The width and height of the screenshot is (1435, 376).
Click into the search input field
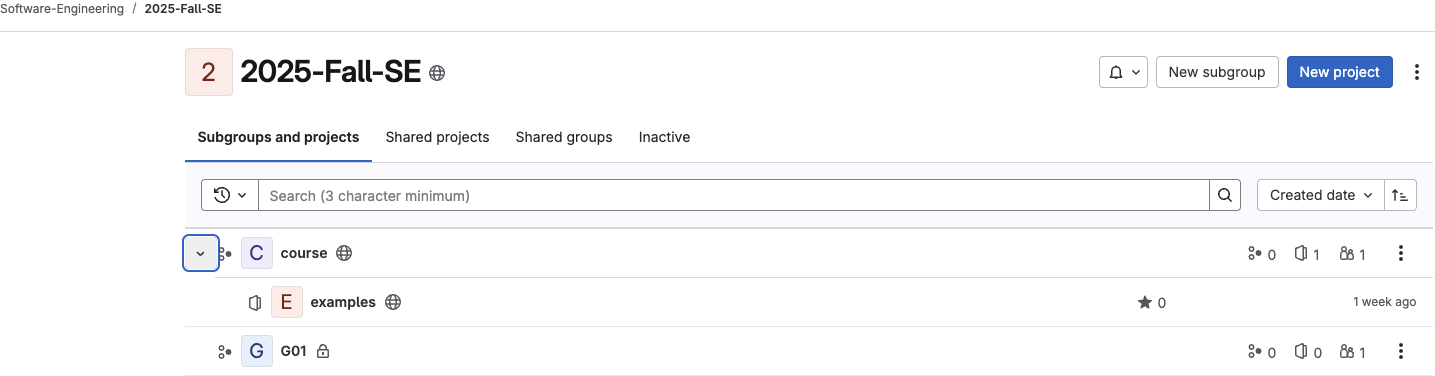click(x=734, y=195)
